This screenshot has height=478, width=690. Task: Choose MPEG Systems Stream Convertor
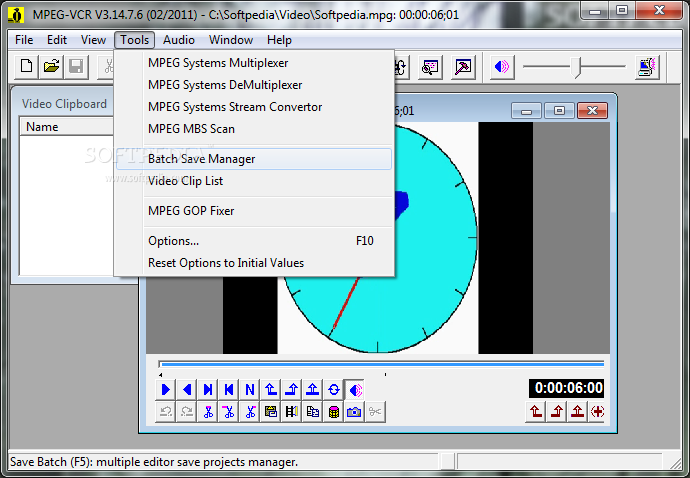tap(254, 107)
